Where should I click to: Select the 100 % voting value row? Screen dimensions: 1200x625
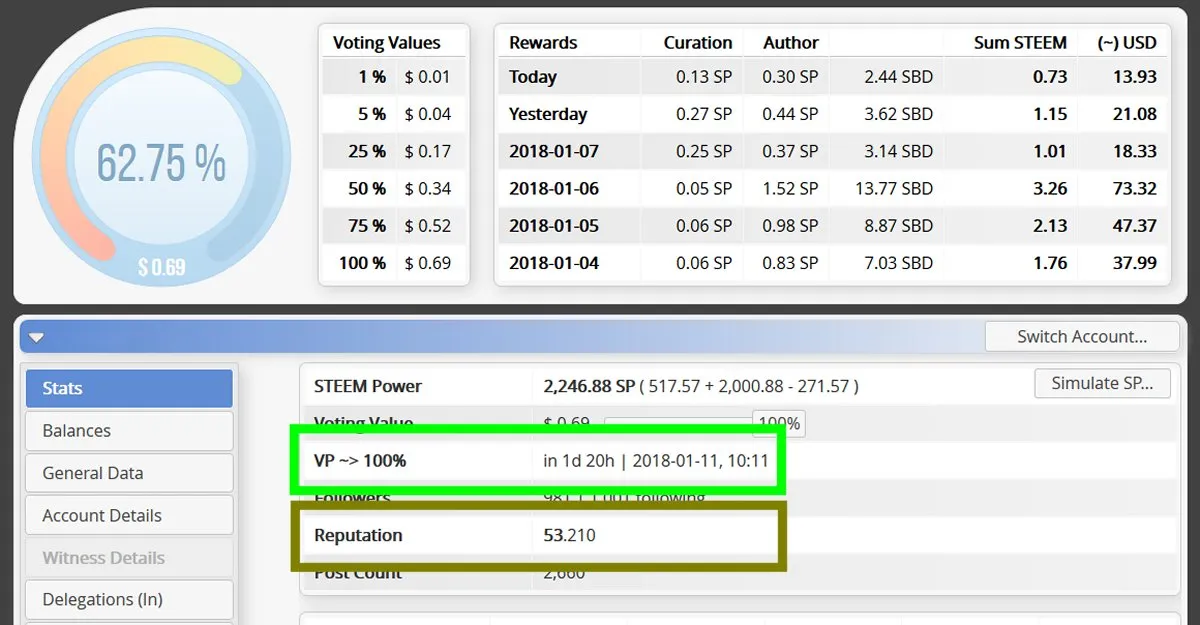coord(394,263)
